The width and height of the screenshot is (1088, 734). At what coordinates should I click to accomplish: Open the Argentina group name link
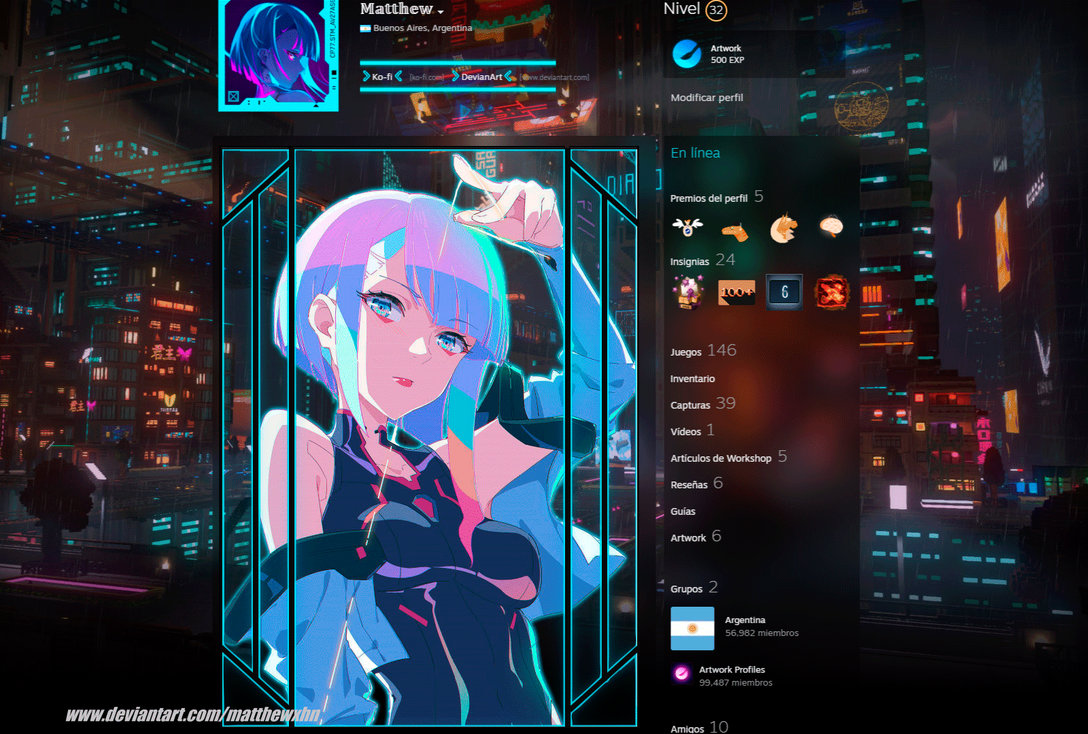coord(745,620)
